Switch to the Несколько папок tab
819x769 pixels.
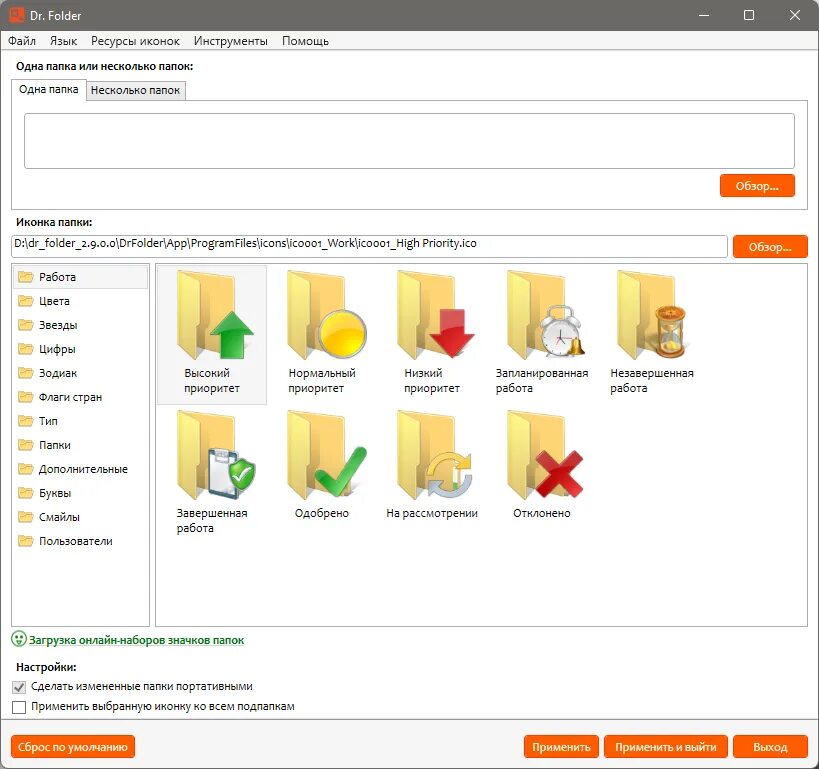pyautogui.click(x=135, y=90)
